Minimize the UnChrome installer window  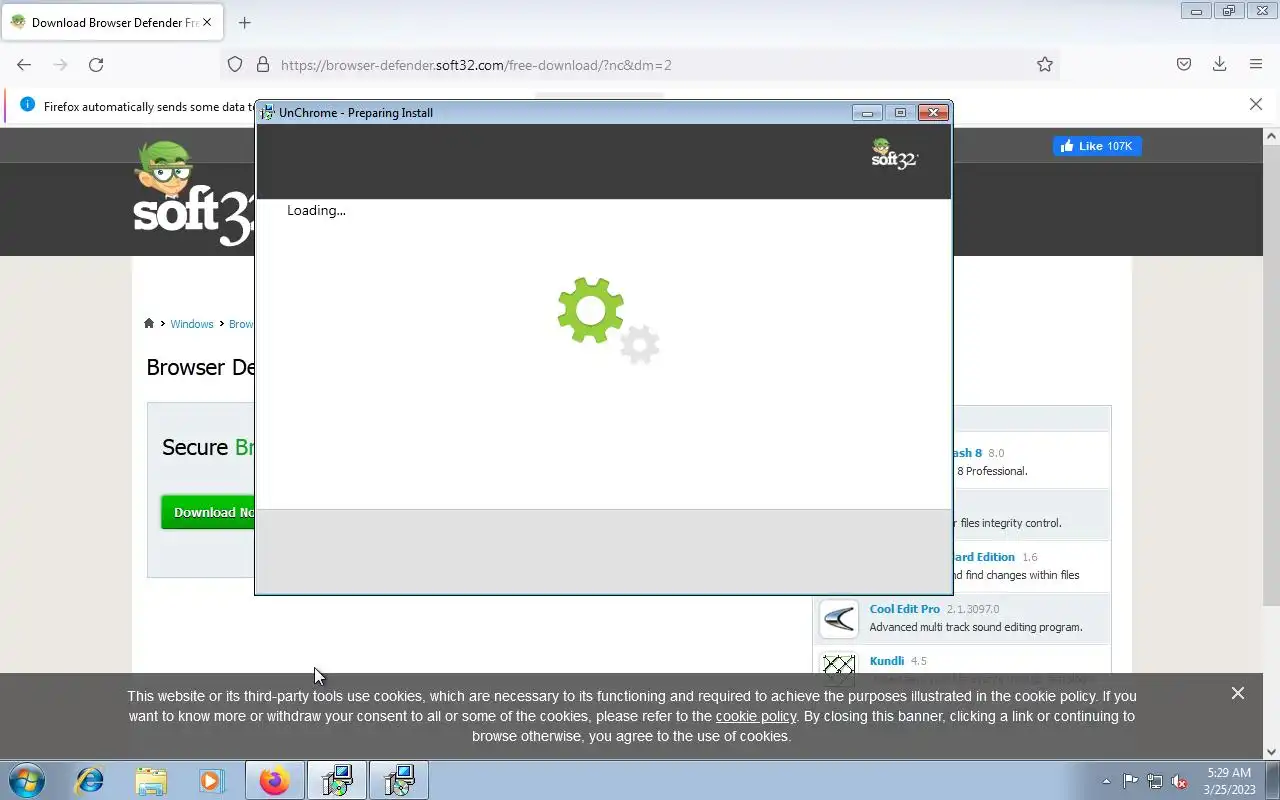tap(867, 112)
